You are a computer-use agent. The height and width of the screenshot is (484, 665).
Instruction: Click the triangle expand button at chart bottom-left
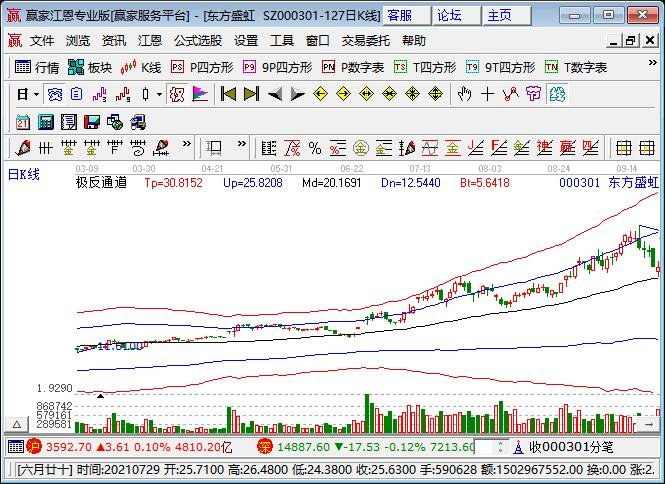coord(17,424)
